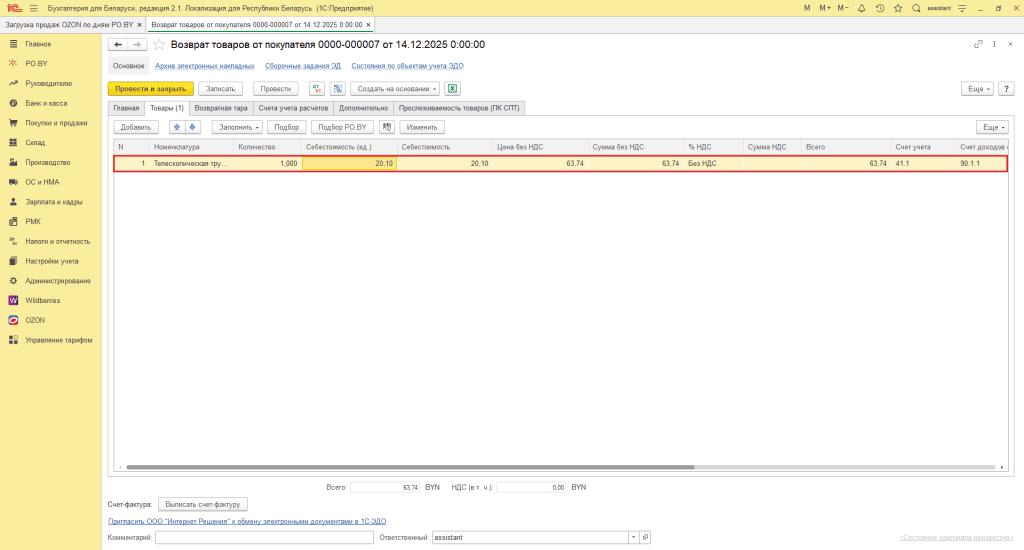
Task: Open Архив электронных накладных link
Action: tap(204, 66)
